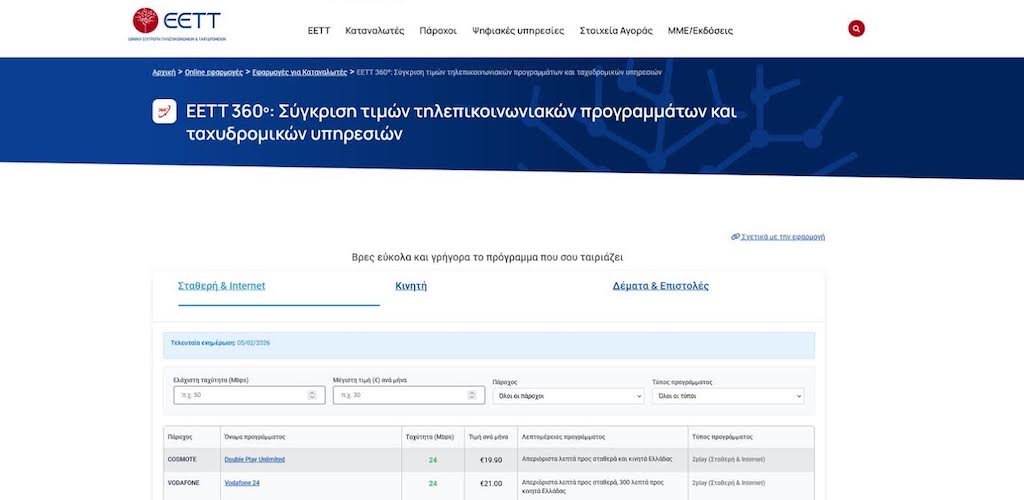Switch to the Δέματα & Επιστολές tab
This screenshot has height=500, width=1024.
pos(660,286)
